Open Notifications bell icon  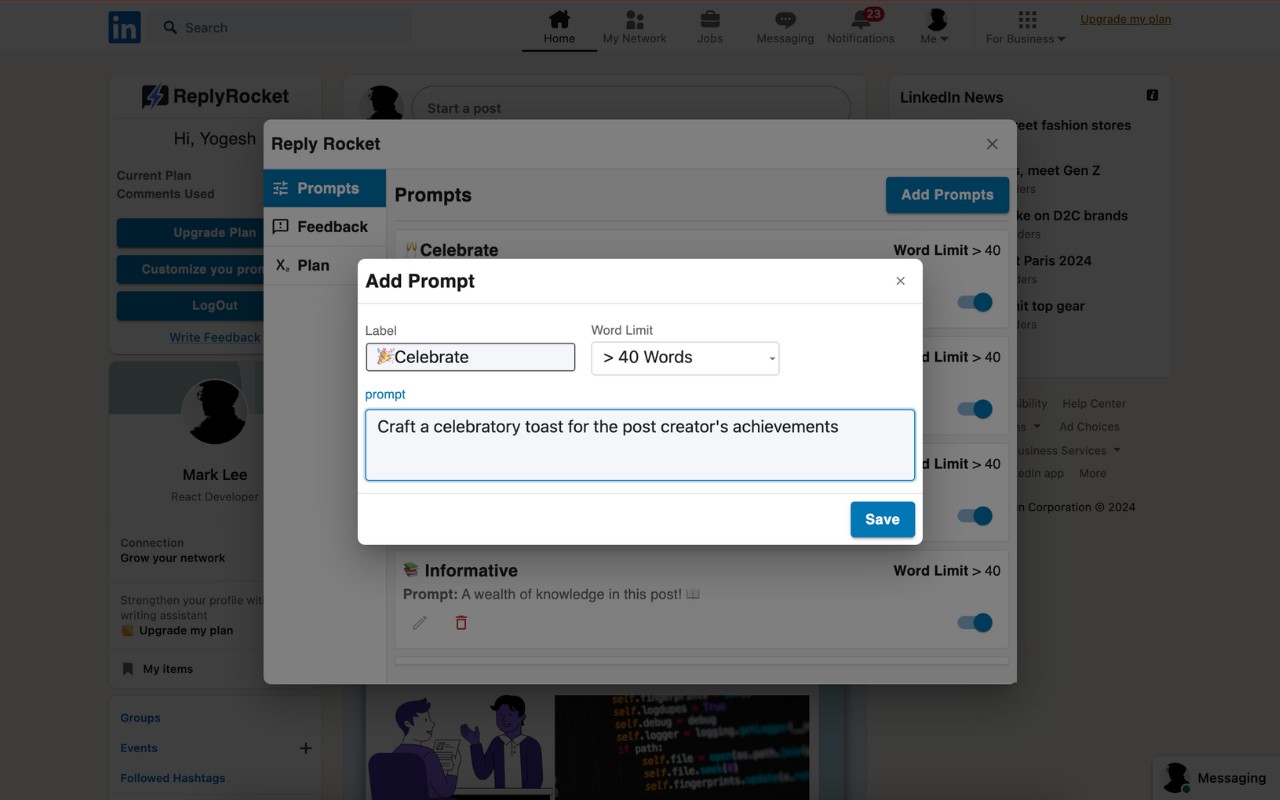tap(861, 27)
